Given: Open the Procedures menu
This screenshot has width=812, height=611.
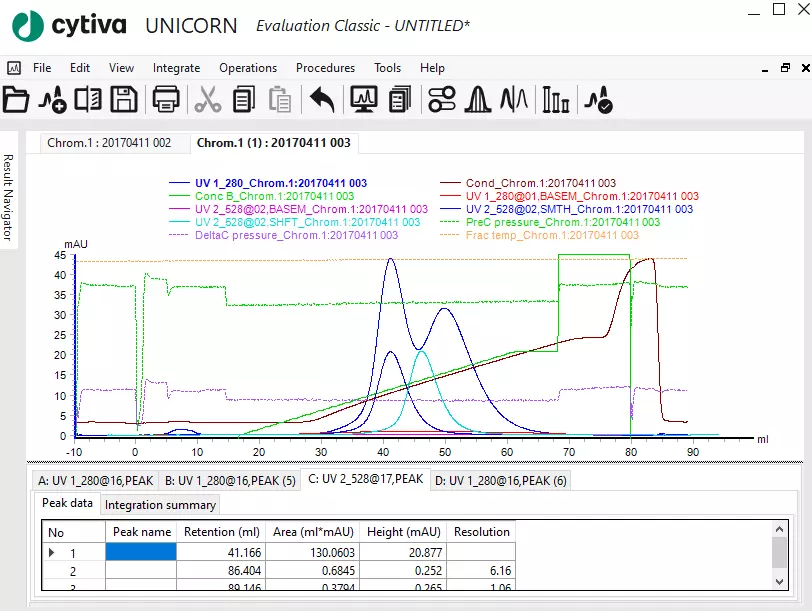Looking at the screenshot, I should pos(325,68).
